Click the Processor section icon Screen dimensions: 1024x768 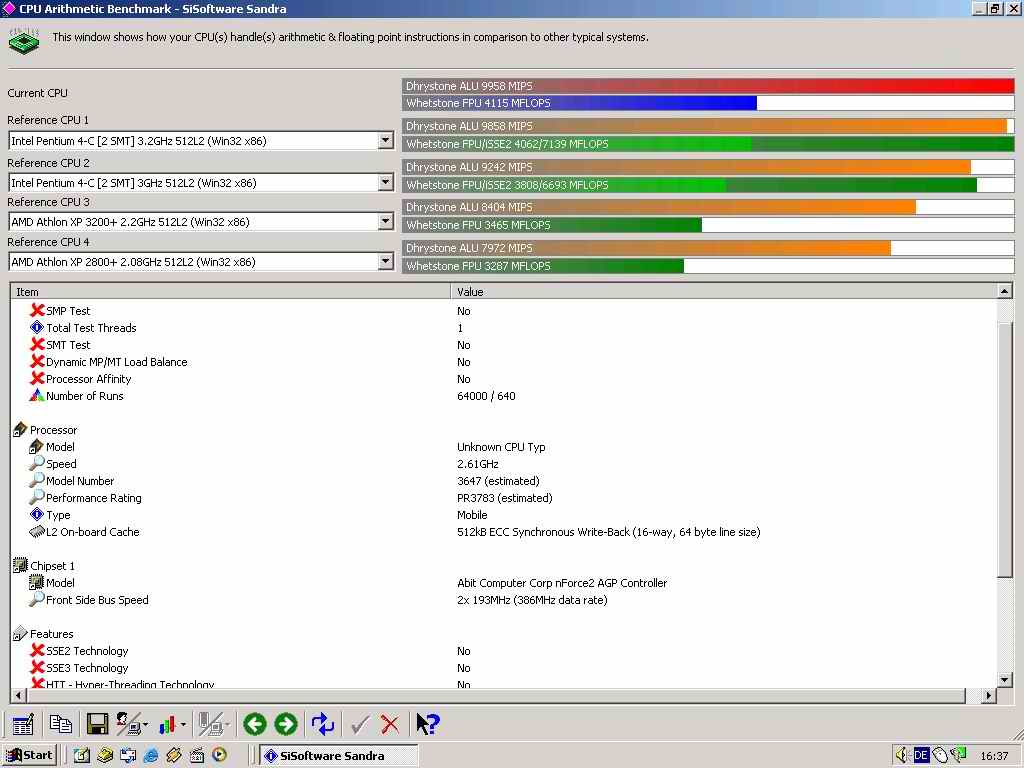coord(20,430)
